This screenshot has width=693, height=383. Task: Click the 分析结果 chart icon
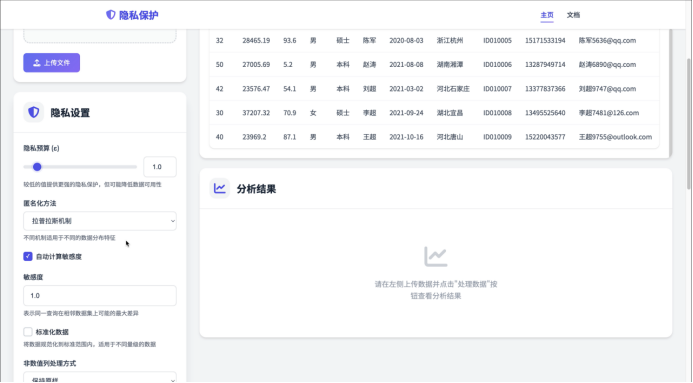click(220, 189)
